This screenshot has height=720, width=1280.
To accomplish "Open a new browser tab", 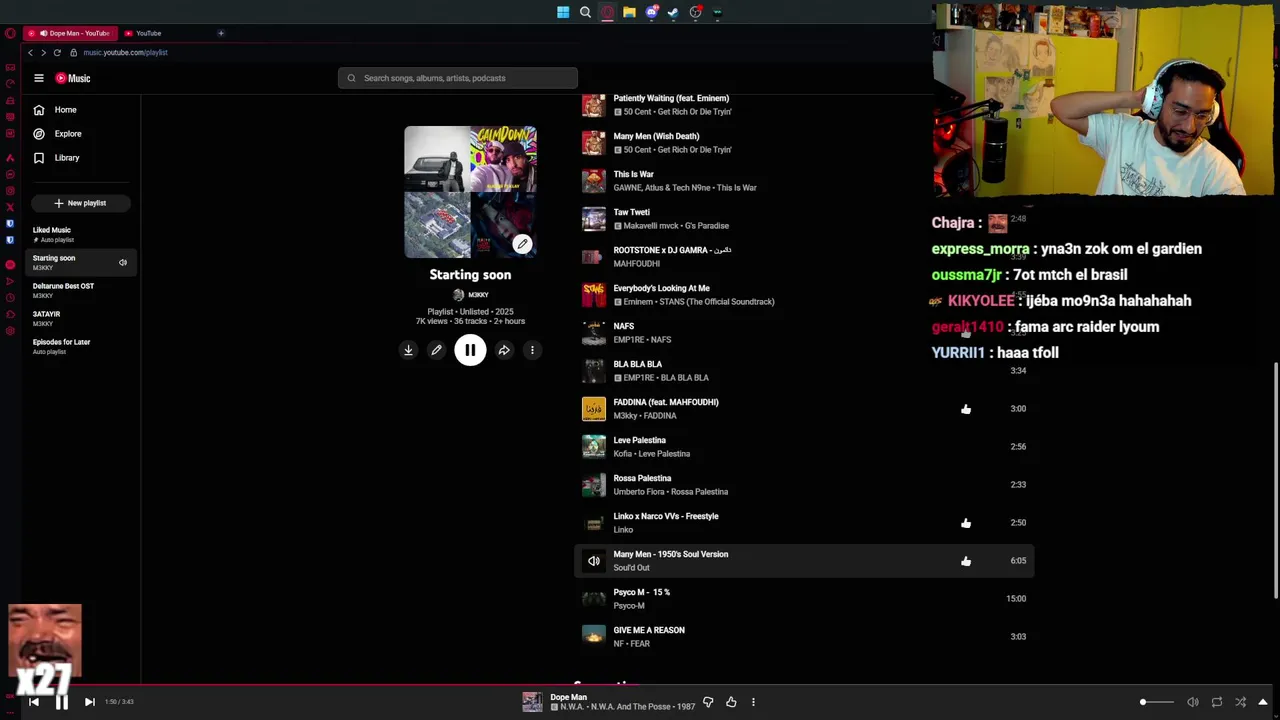I will 221,33.
